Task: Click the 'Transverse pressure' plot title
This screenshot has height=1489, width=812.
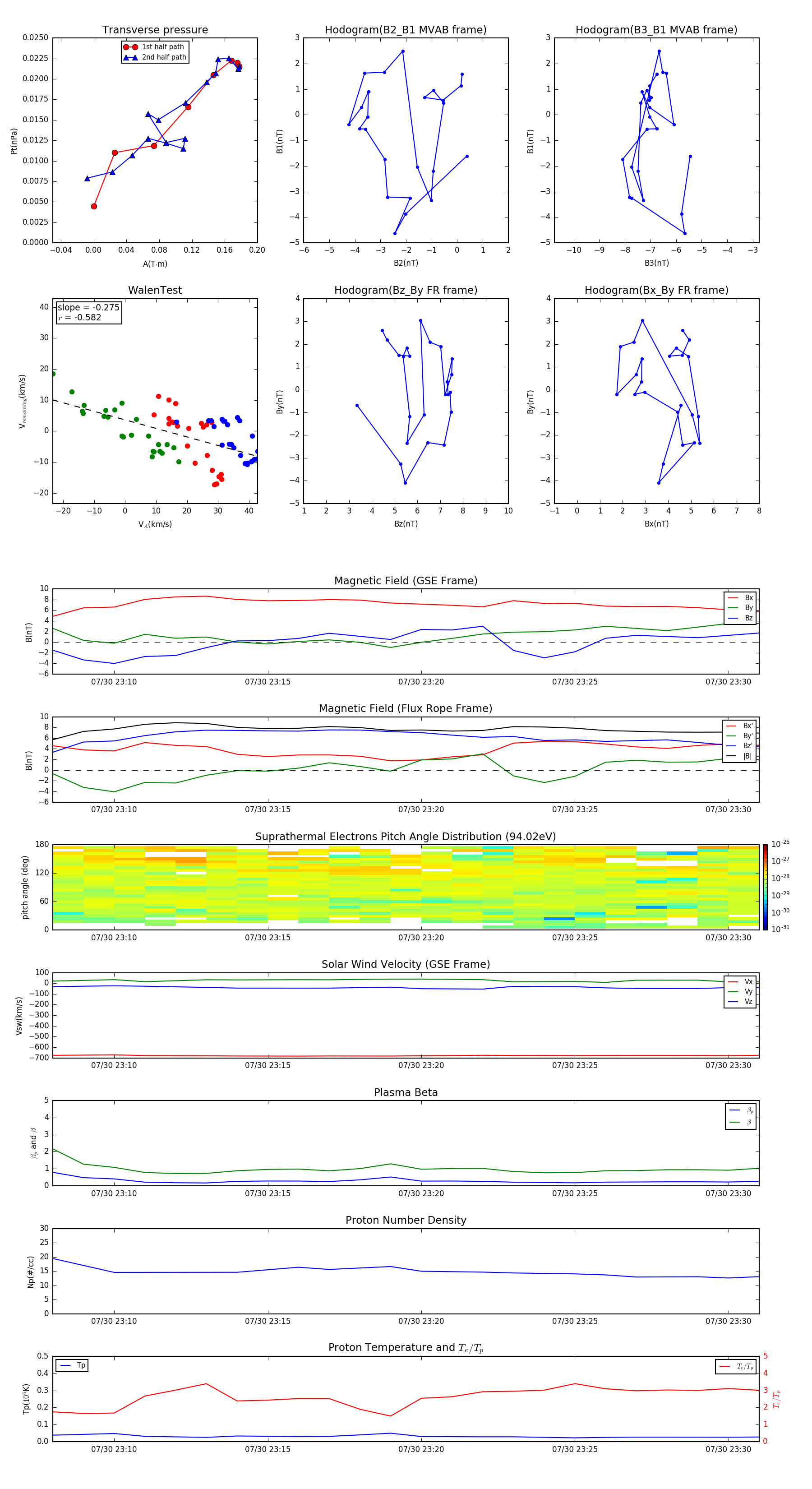Action: pyautogui.click(x=155, y=30)
